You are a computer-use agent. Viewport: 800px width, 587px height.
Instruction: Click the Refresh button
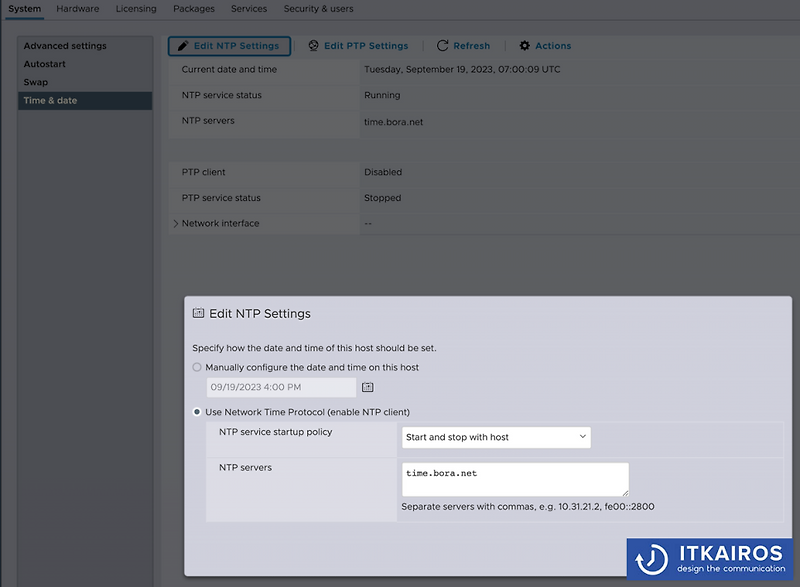(463, 45)
